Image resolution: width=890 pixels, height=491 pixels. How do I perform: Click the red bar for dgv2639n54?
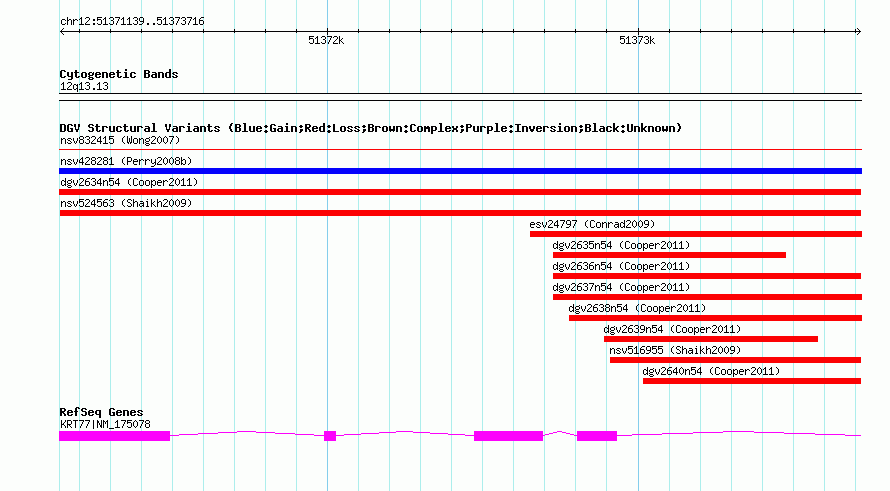click(711, 339)
